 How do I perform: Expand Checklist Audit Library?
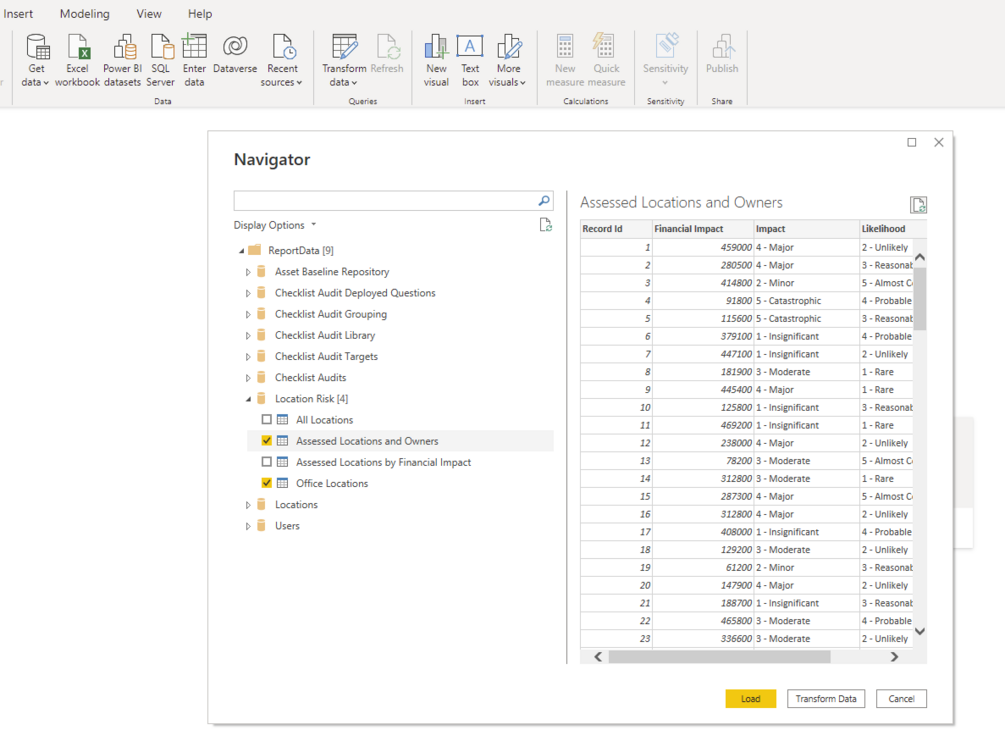(248, 335)
